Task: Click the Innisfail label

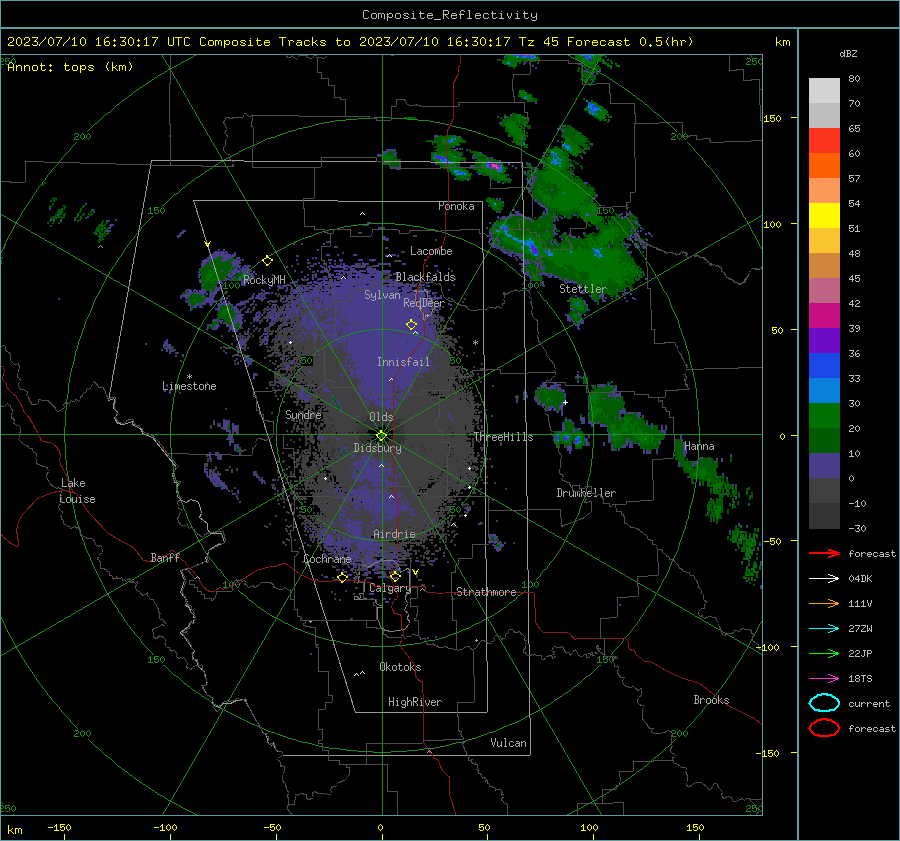Action: (403, 362)
